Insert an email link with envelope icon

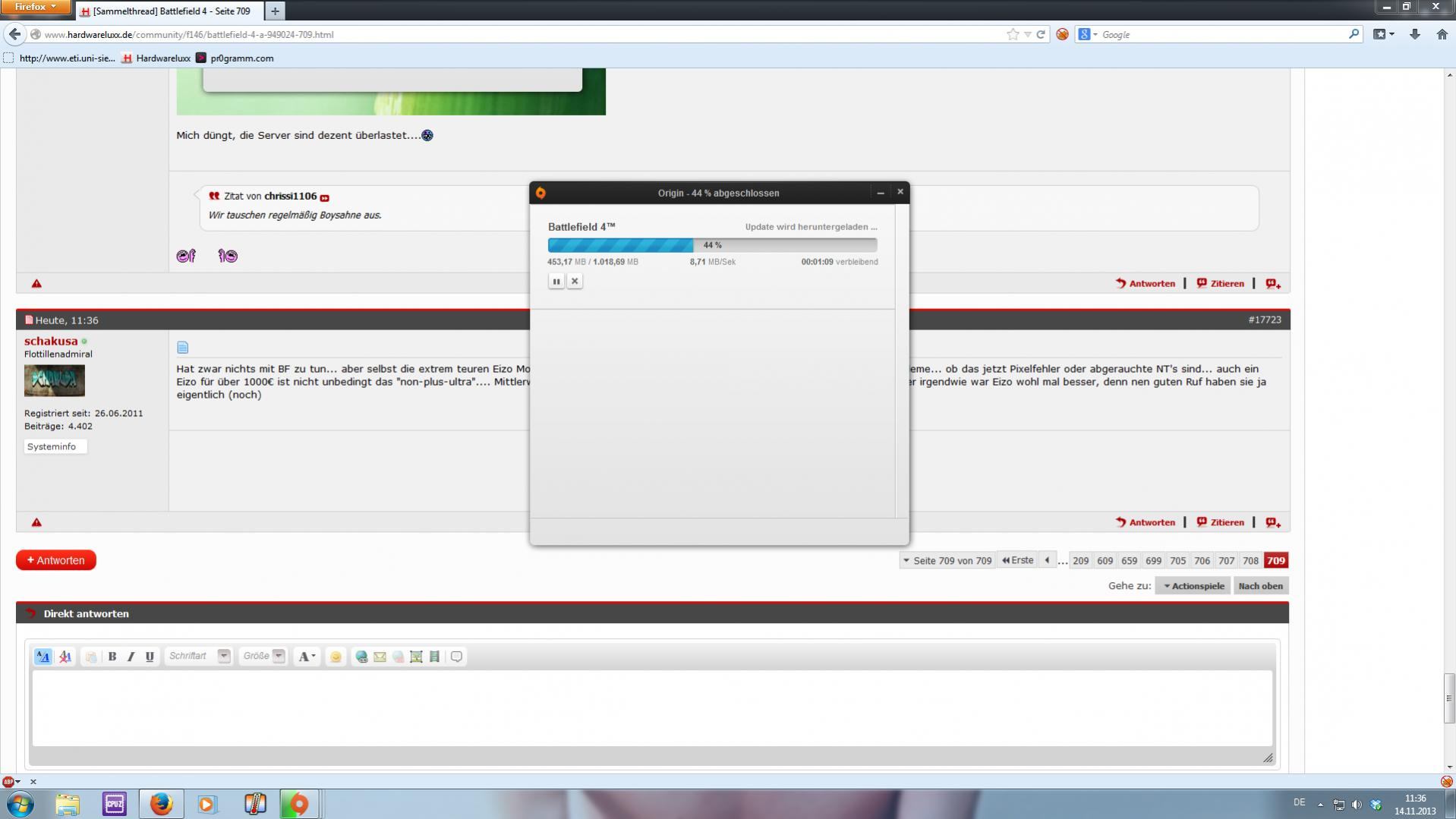tap(380, 657)
